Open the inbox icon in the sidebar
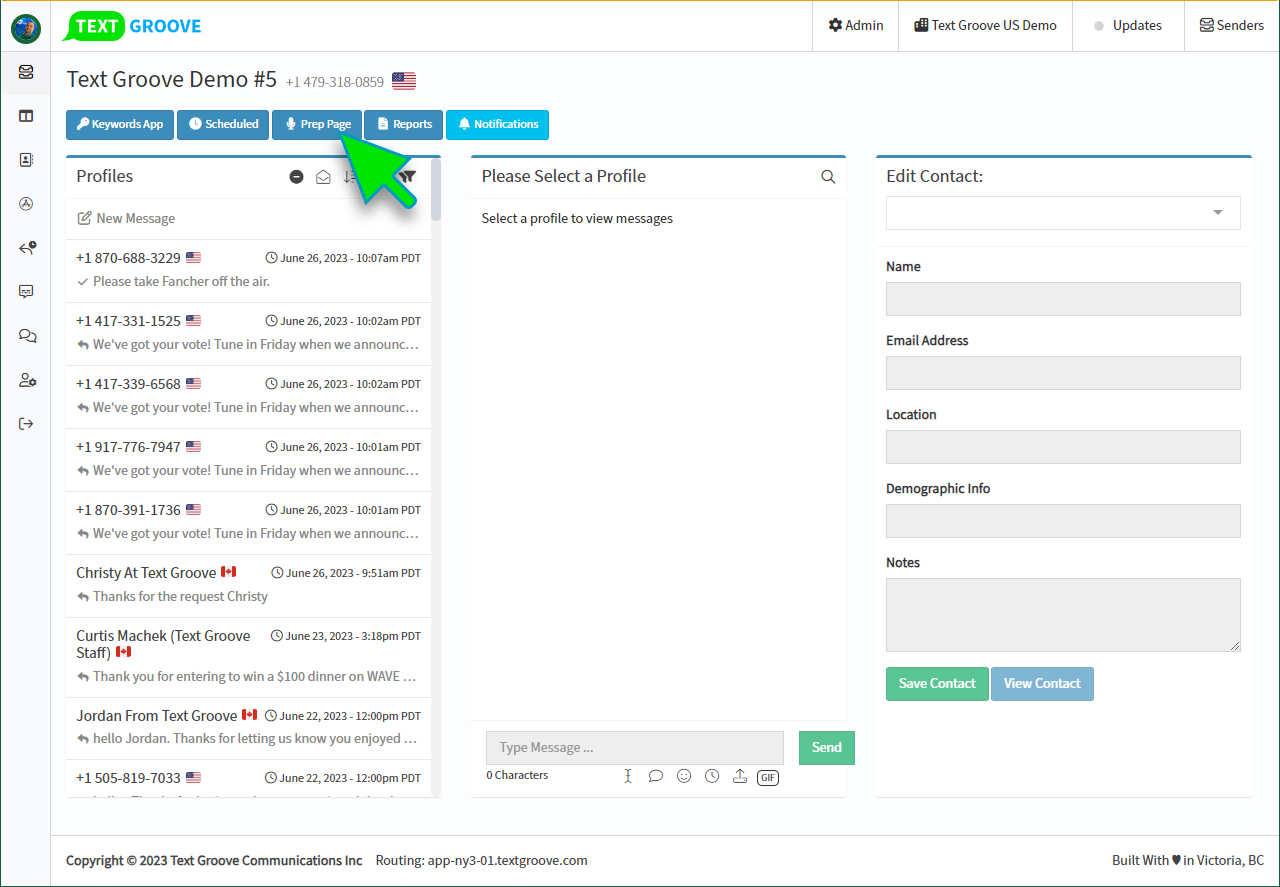 coord(26,72)
